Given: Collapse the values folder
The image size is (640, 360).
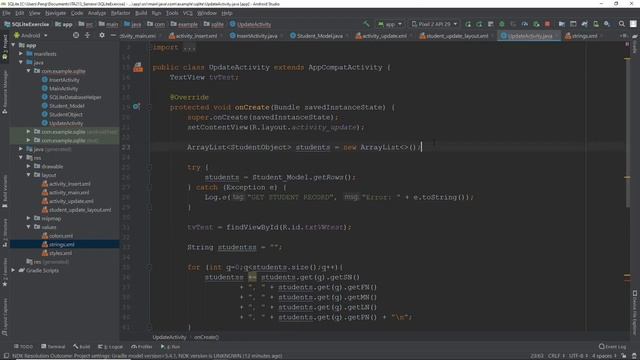Looking at the screenshot, I should pyautogui.click(x=29, y=227).
